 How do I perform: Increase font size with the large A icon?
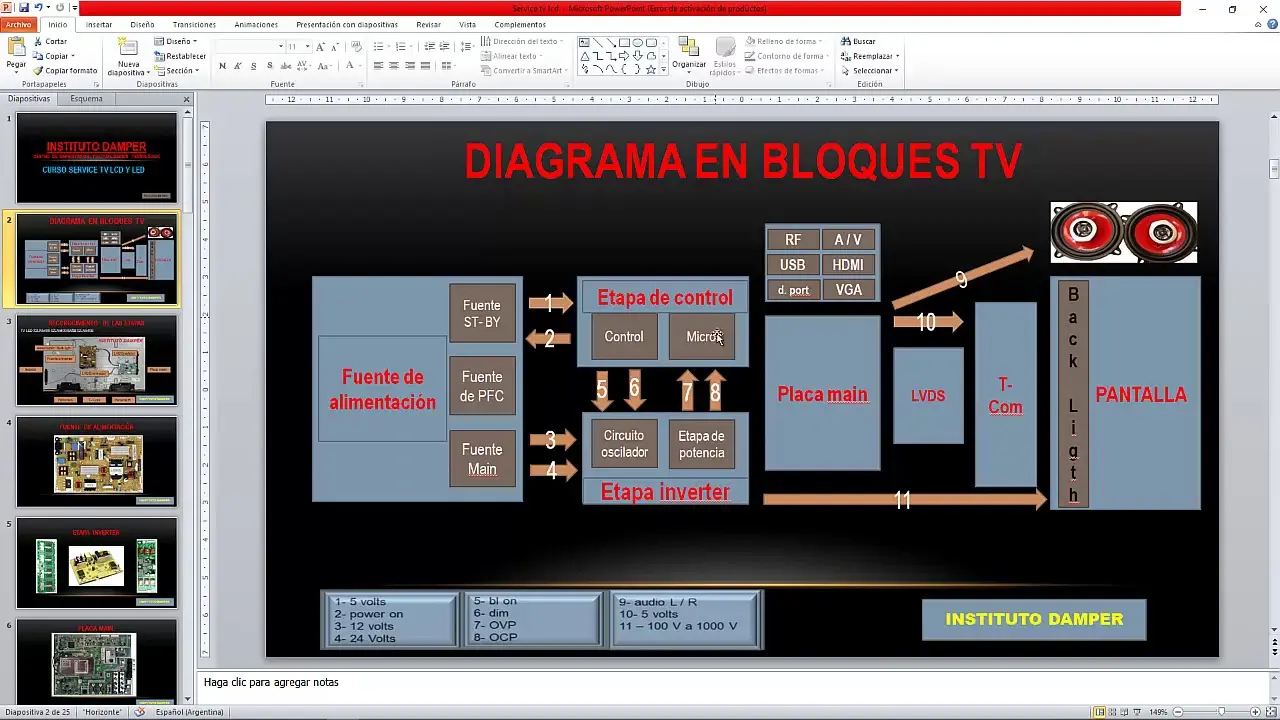click(321, 47)
